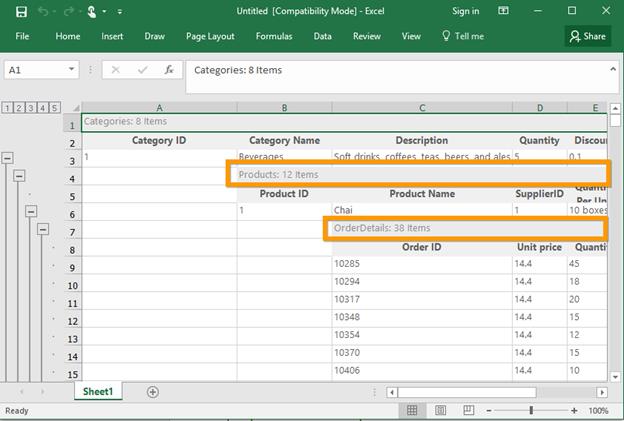Viewport: 624px width, 421px height.
Task: Switch to Page Break Preview icon
Action: point(468,410)
